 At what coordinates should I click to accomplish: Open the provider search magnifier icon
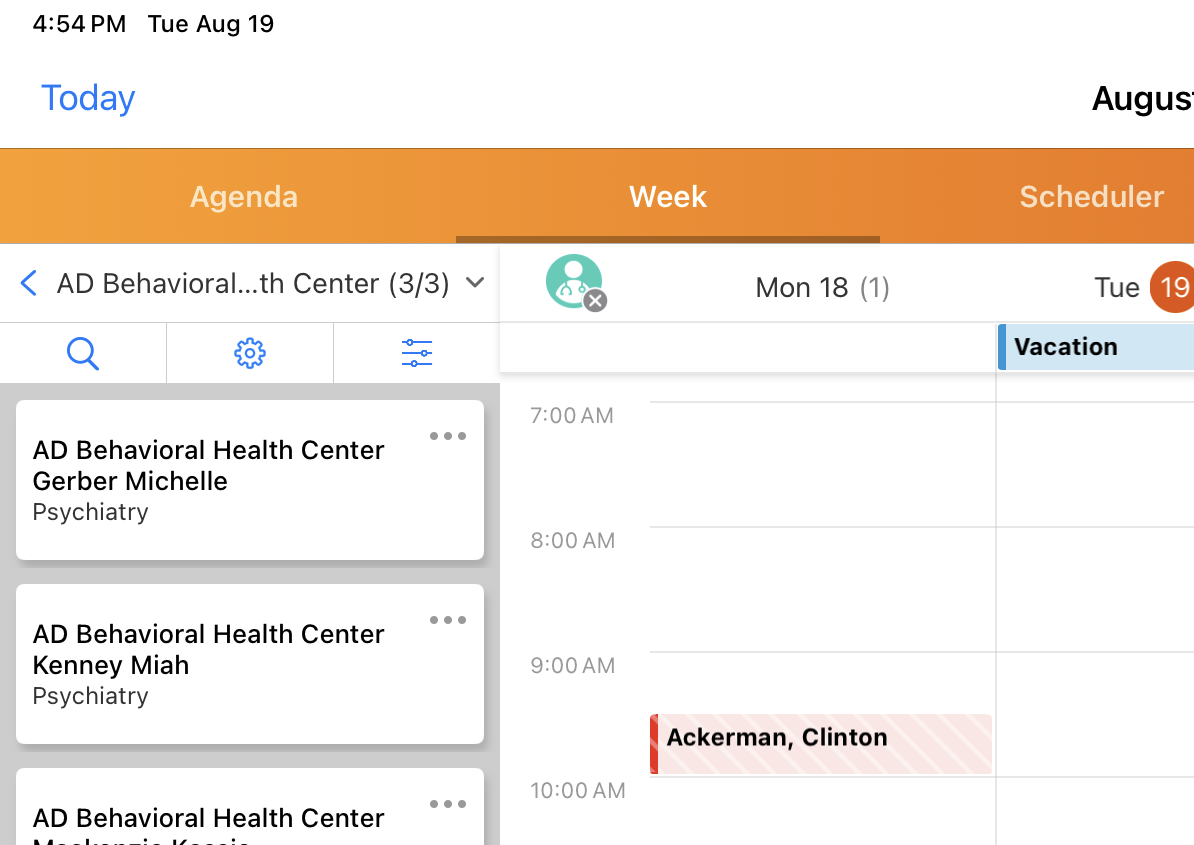83,353
